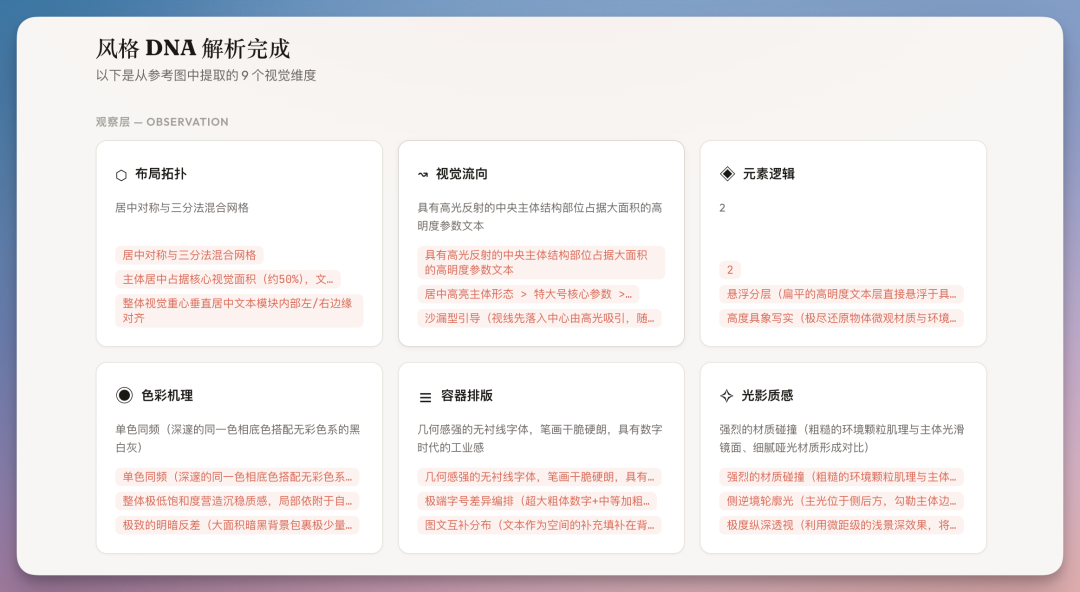Click the hexagon icon beside 布局拓扑
Image resolution: width=1080 pixels, height=592 pixels.
(121, 175)
